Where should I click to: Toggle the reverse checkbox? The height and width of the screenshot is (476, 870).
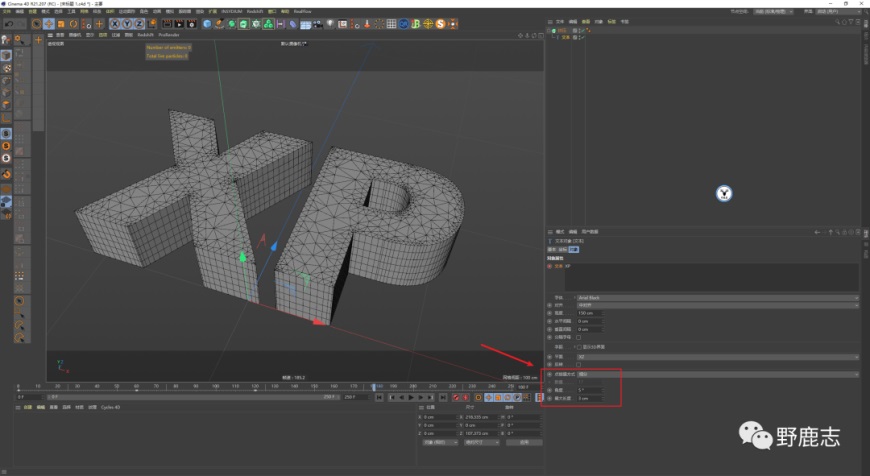click(x=578, y=364)
